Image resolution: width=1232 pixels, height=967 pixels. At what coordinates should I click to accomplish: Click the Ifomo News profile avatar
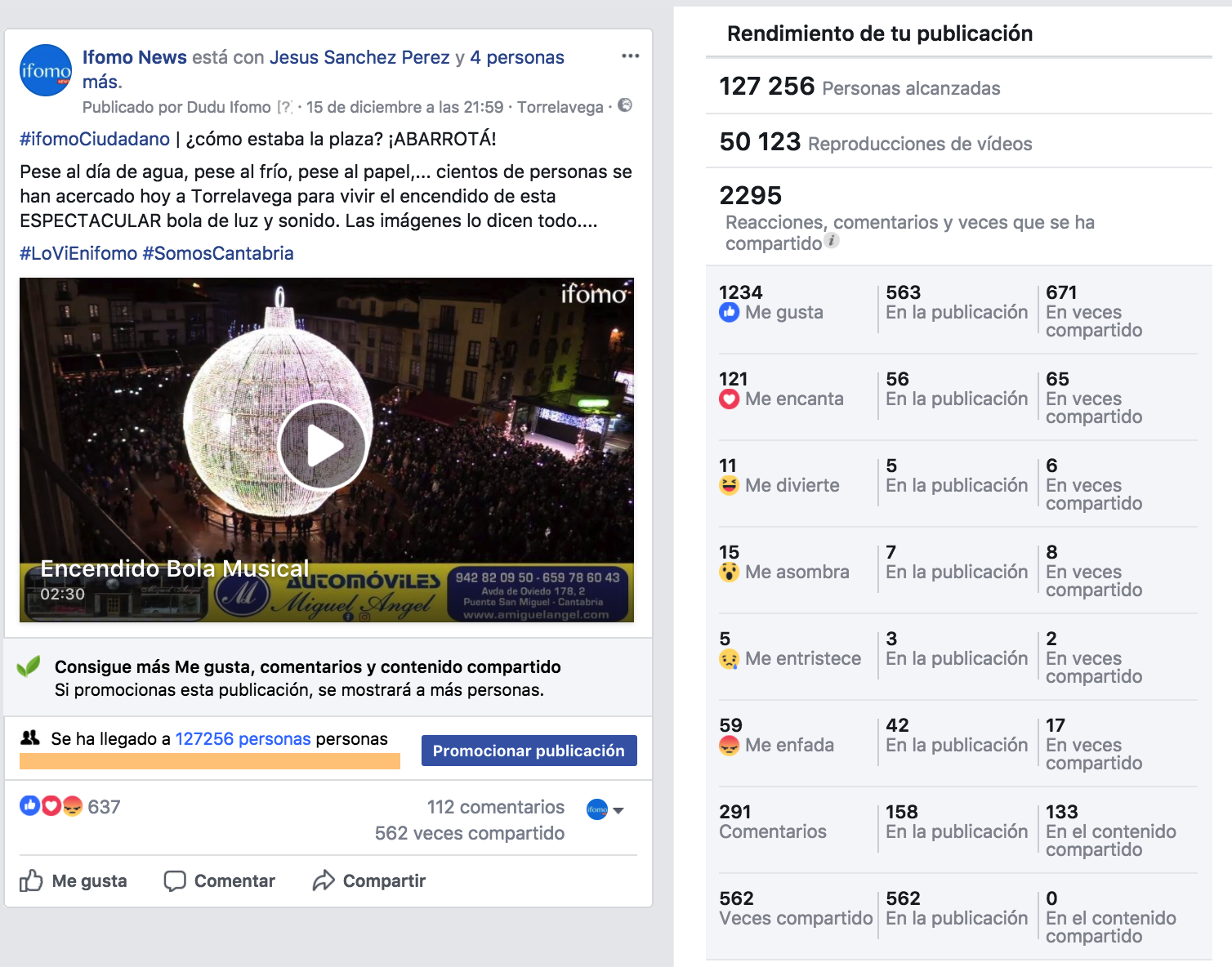[x=46, y=70]
